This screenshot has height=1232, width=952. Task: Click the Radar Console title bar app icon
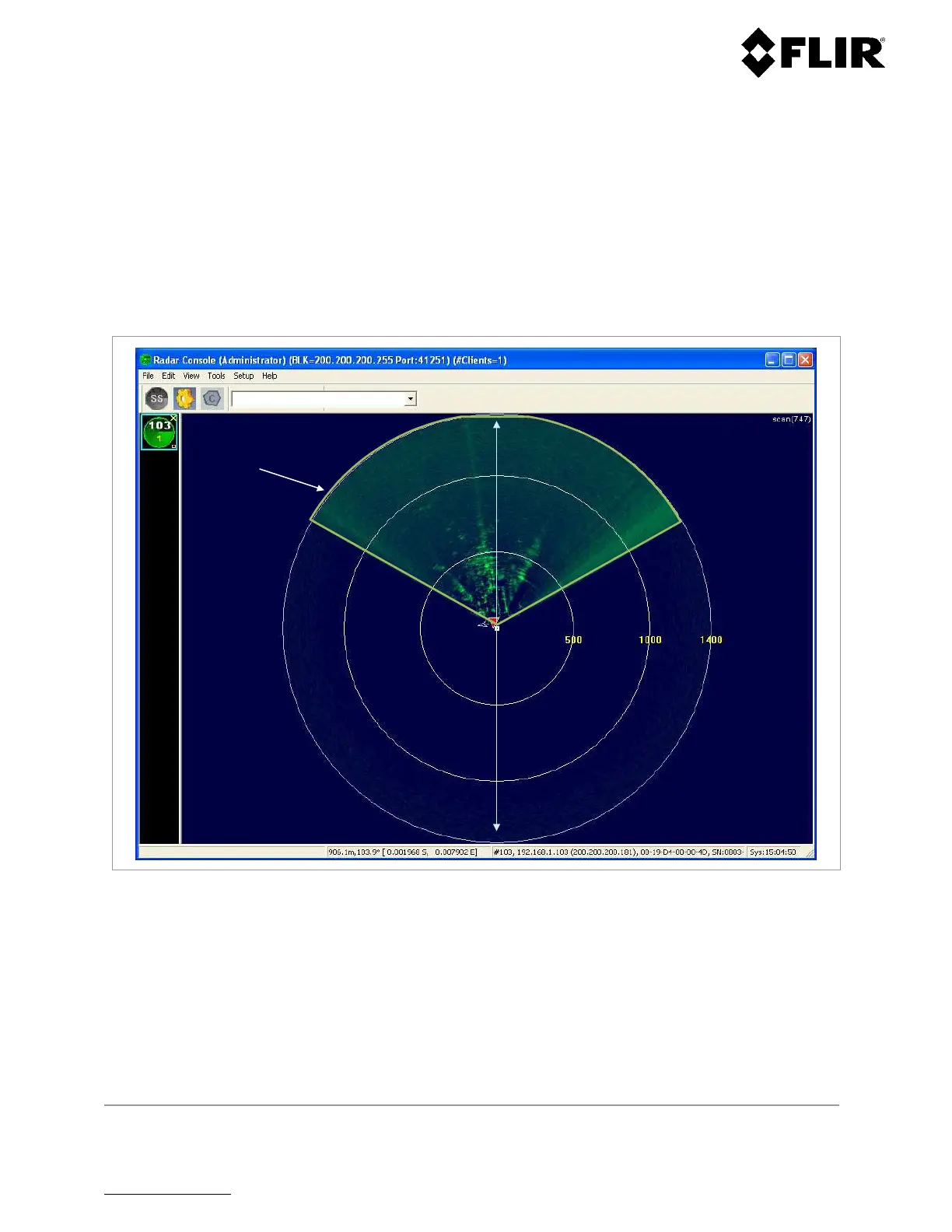(x=145, y=360)
